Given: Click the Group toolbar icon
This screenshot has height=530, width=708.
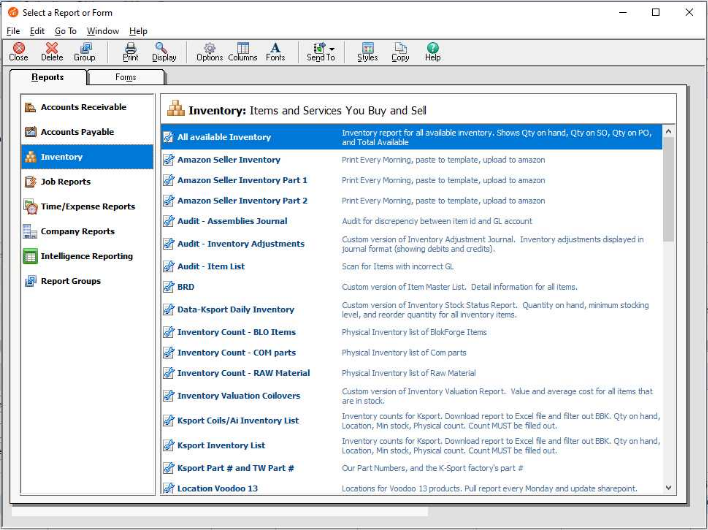Looking at the screenshot, I should [x=84, y=51].
